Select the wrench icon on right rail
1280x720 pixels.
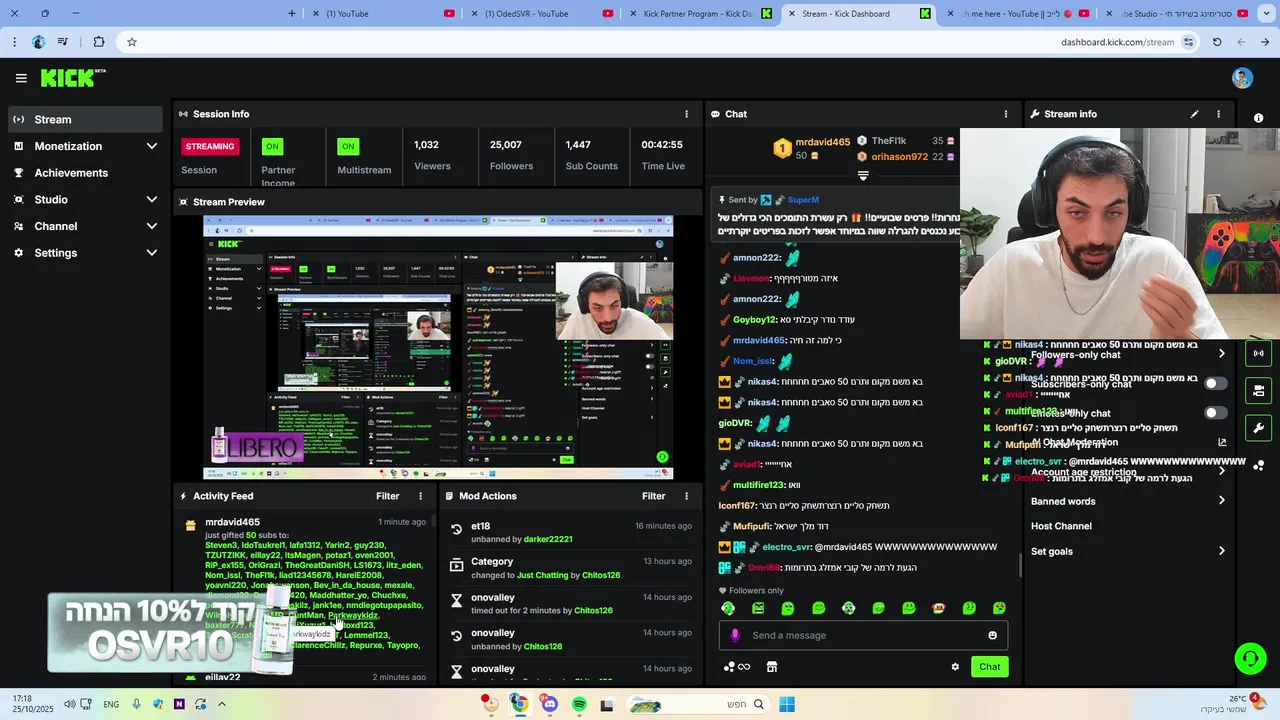click(x=1258, y=428)
